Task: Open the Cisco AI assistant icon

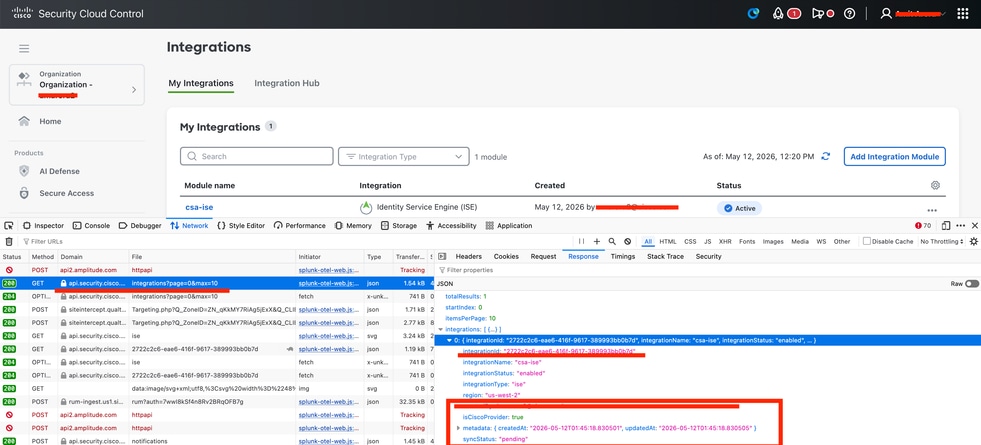Action: click(x=753, y=14)
